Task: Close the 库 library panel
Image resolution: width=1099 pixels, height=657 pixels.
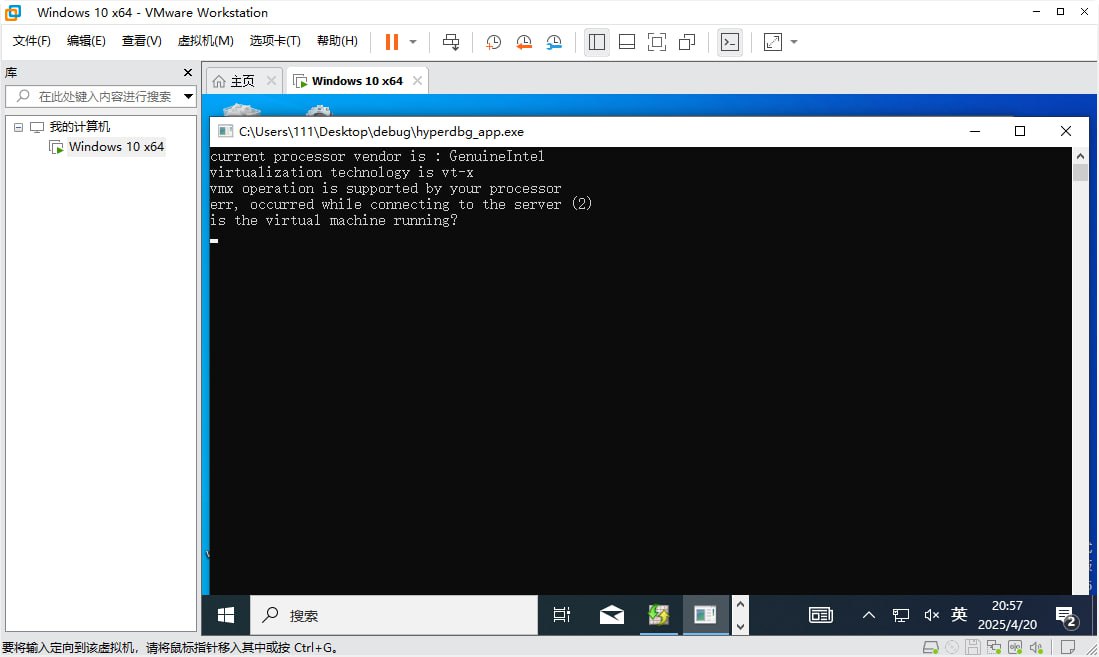Action: (x=187, y=72)
